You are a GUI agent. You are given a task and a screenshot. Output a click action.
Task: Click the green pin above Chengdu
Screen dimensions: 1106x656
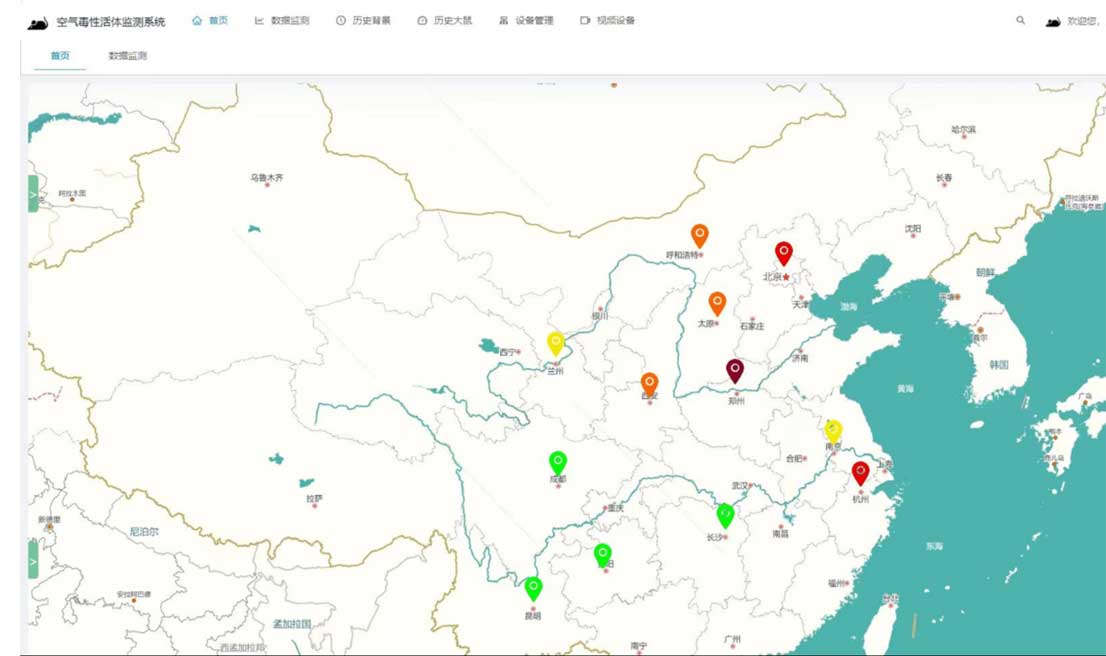(x=558, y=461)
